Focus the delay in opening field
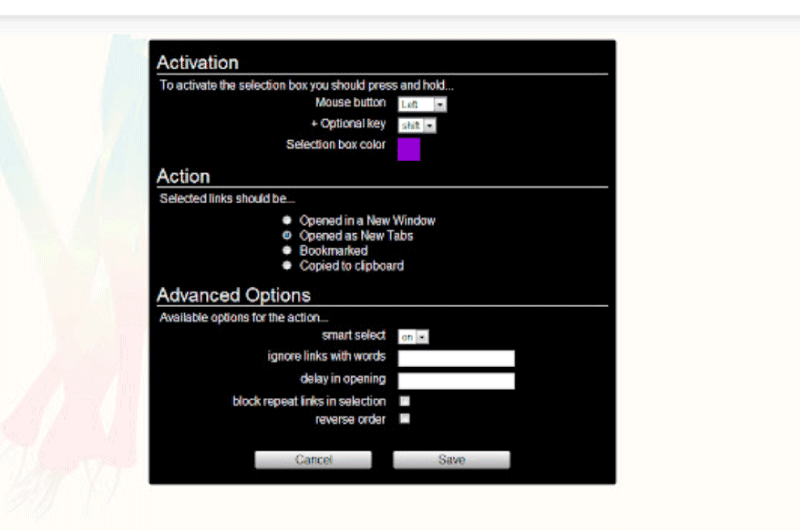Viewport: 800px width, 530px height. point(456,381)
